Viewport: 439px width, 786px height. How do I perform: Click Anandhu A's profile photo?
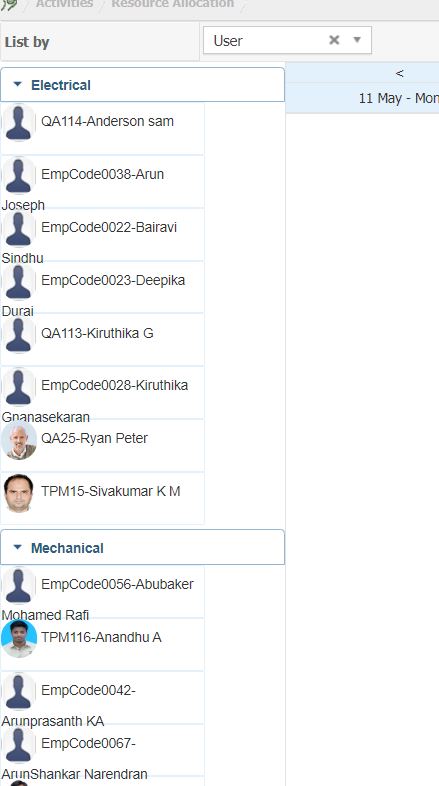19,639
